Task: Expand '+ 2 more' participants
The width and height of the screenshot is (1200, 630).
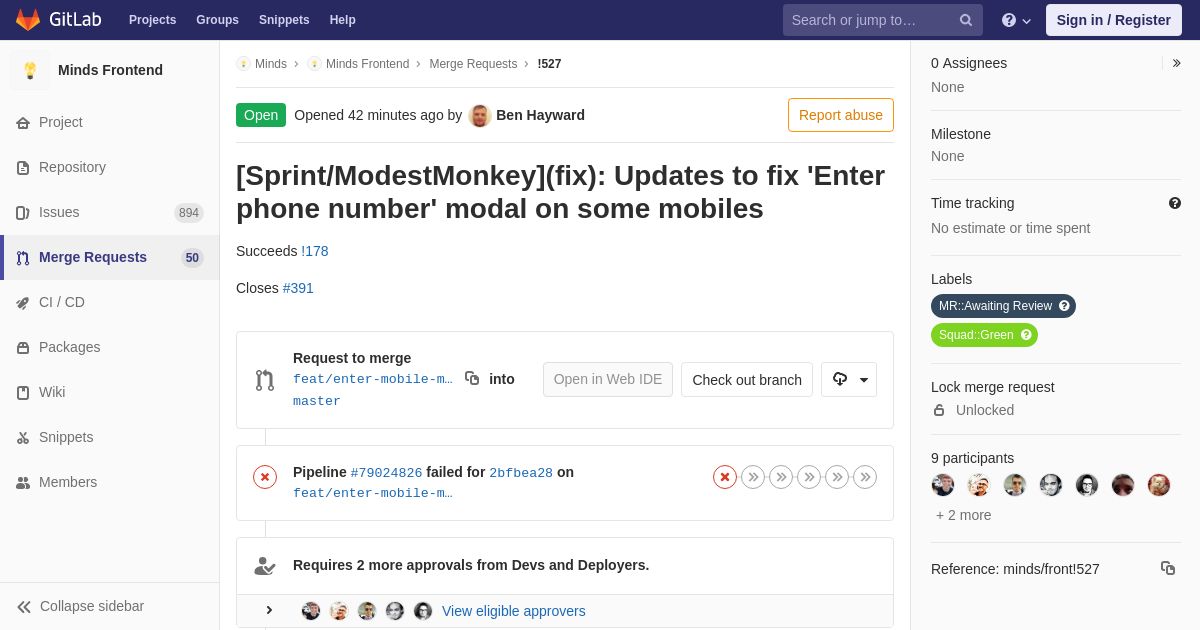Action: (964, 515)
